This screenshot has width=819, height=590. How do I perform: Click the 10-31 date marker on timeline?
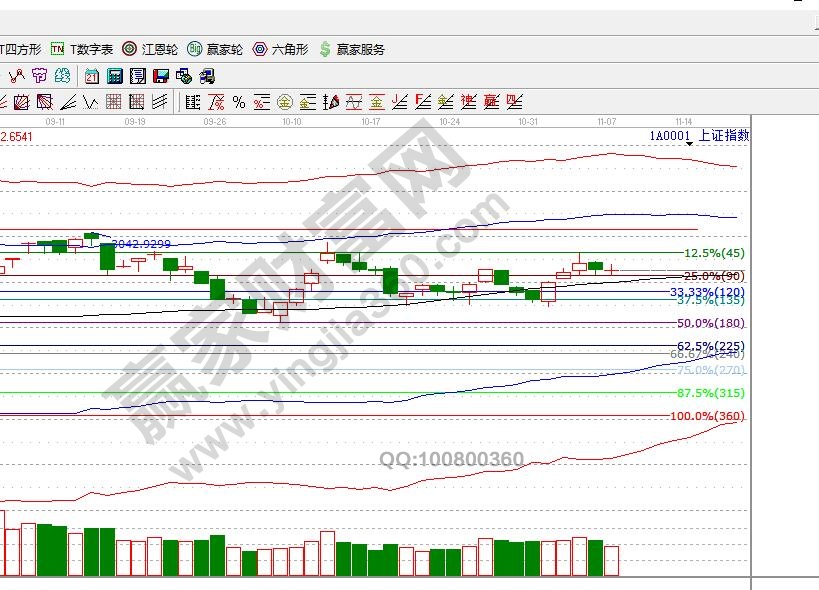pyautogui.click(x=528, y=121)
